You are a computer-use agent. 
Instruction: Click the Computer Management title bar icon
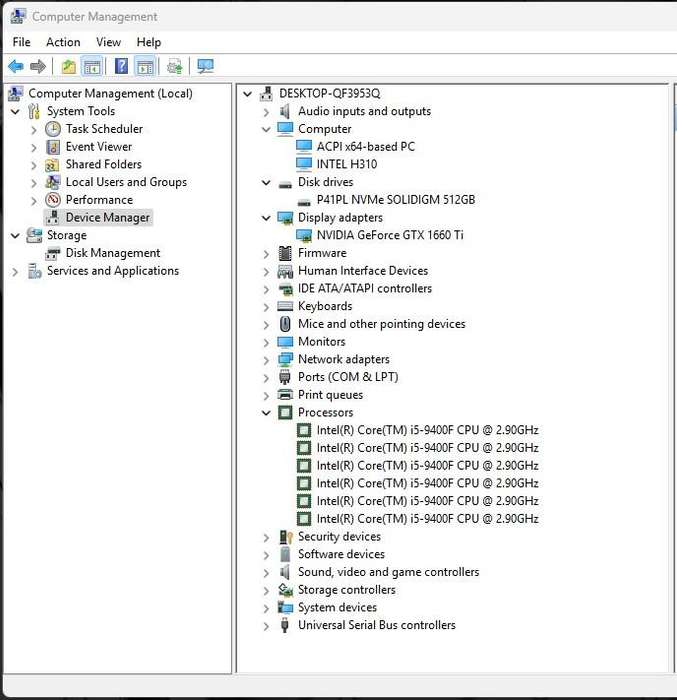click(17, 17)
